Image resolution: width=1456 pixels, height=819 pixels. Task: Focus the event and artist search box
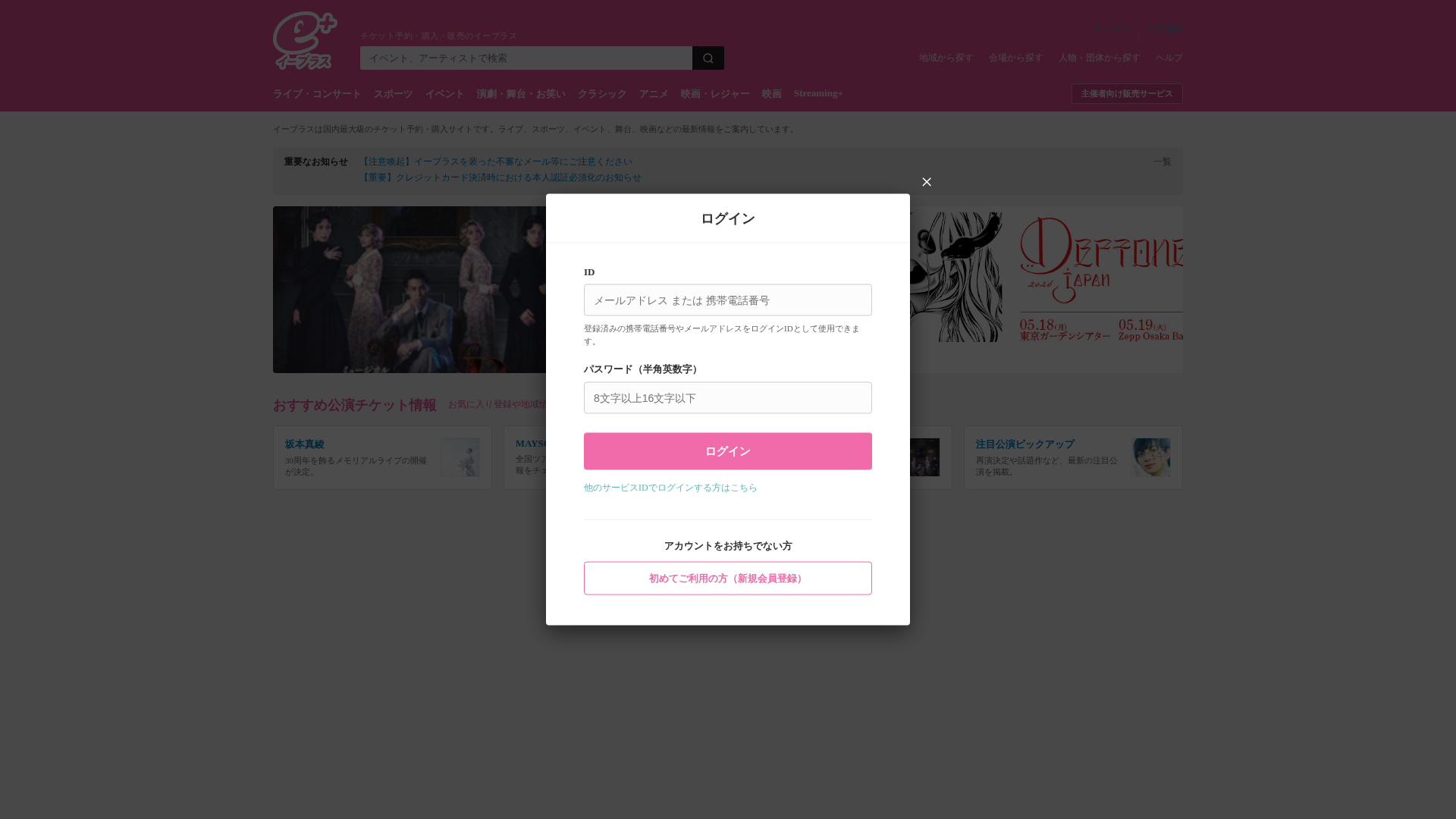[526, 58]
